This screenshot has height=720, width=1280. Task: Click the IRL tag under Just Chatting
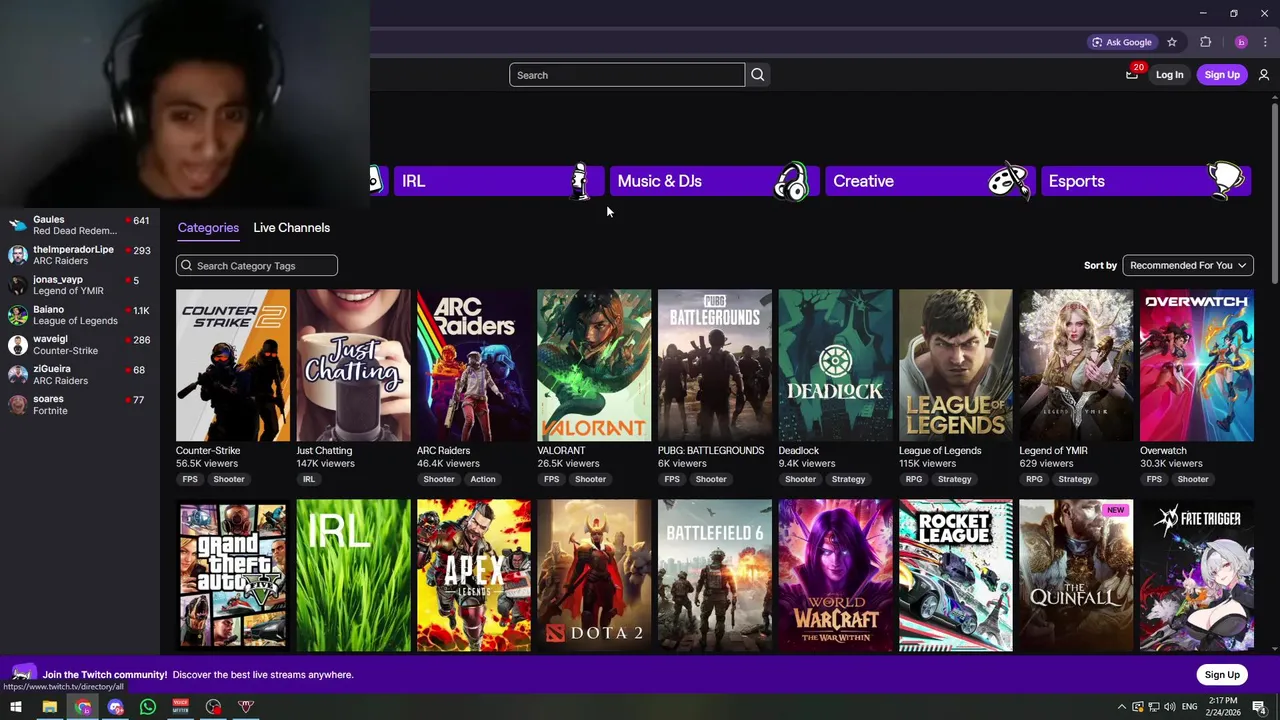(309, 479)
